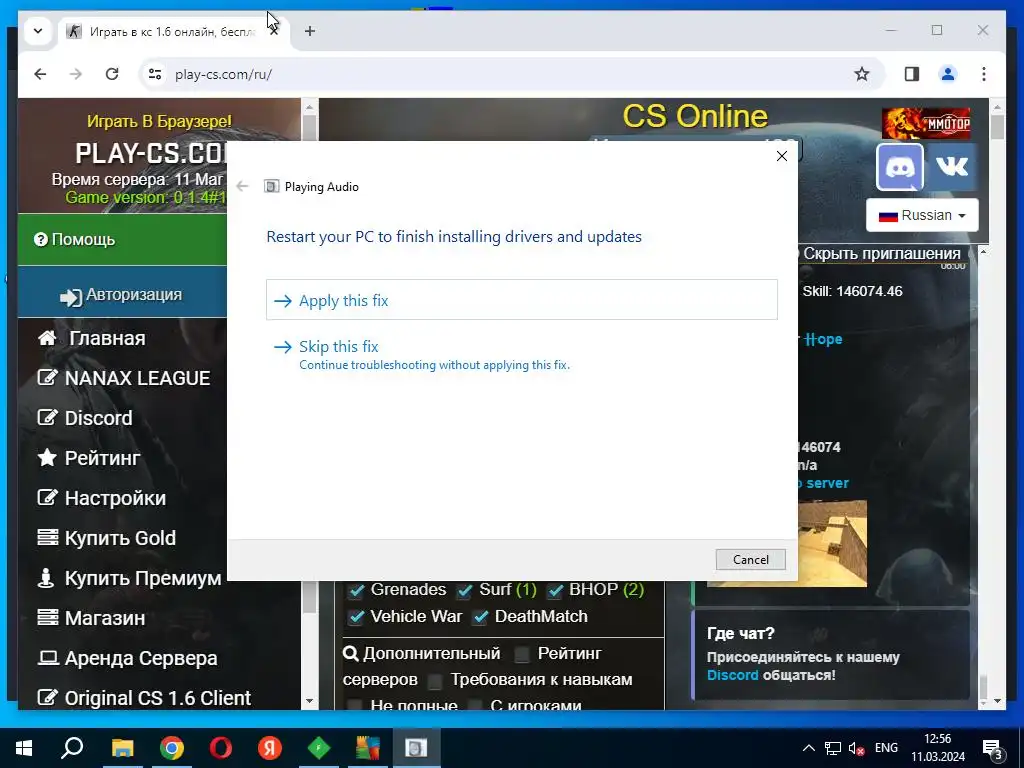Open the Russian language dropdown

coord(922,215)
